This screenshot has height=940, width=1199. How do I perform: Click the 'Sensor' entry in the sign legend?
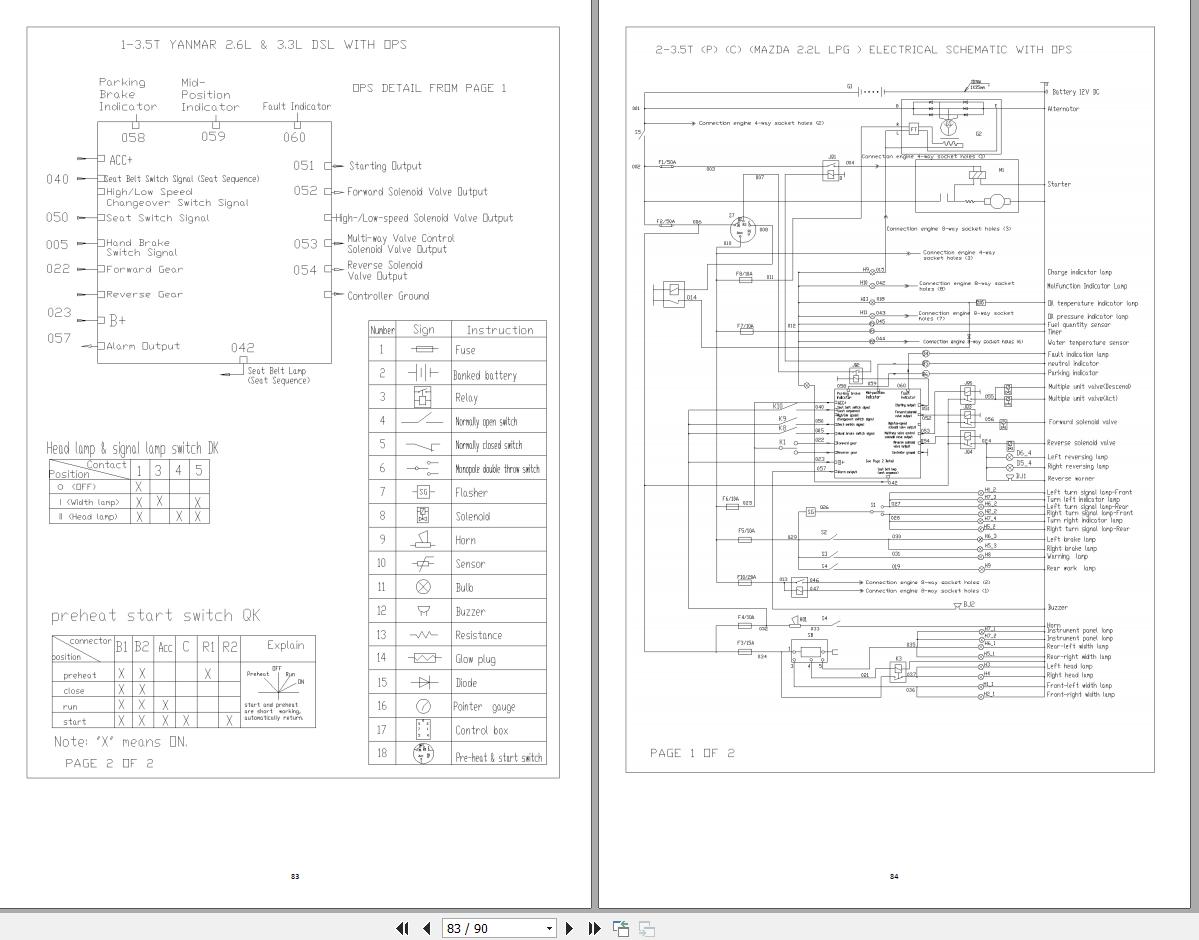pyautogui.click(x=470, y=564)
